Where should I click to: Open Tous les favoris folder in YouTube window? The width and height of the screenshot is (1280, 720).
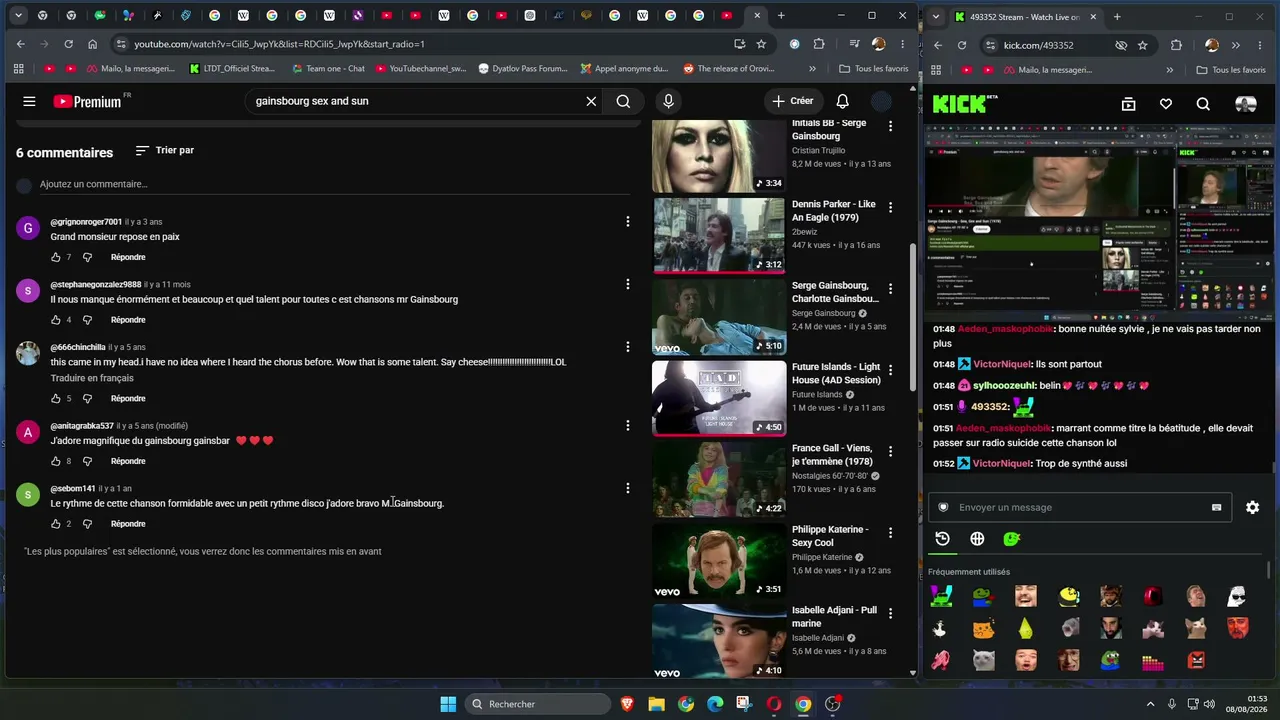[x=874, y=69]
